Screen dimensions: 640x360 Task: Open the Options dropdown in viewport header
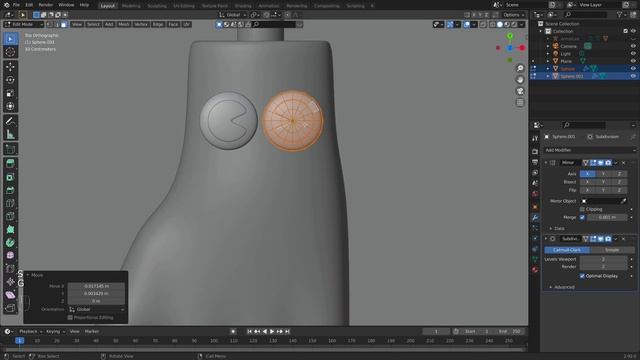coord(513,15)
